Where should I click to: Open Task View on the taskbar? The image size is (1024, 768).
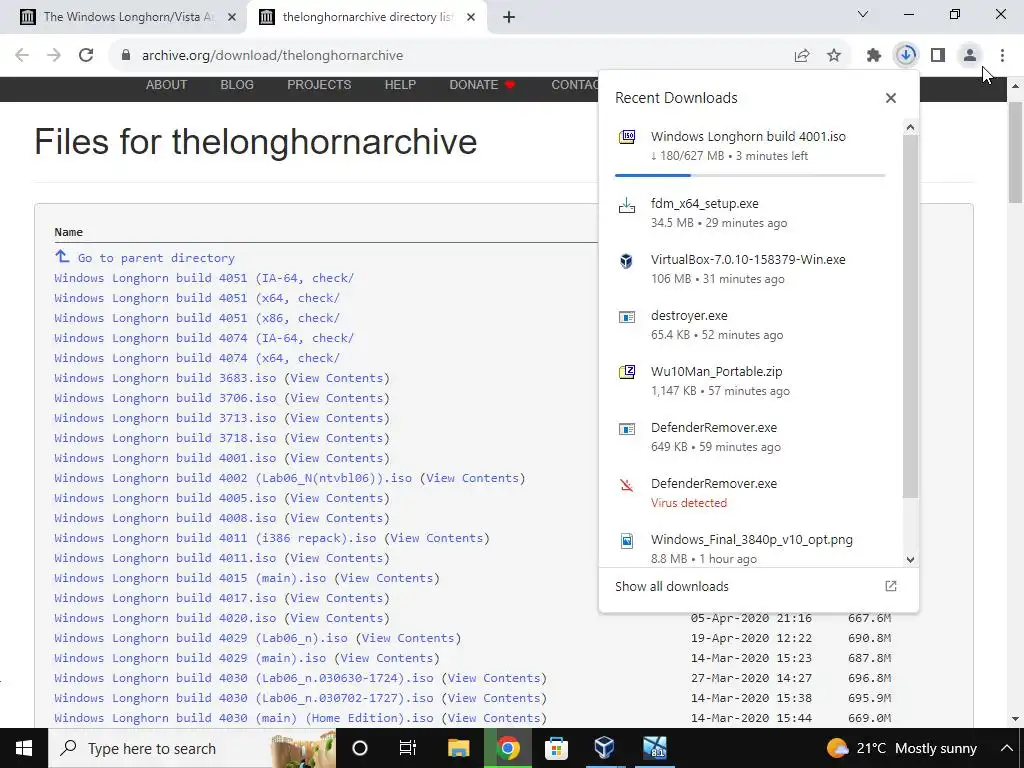pyautogui.click(x=408, y=748)
